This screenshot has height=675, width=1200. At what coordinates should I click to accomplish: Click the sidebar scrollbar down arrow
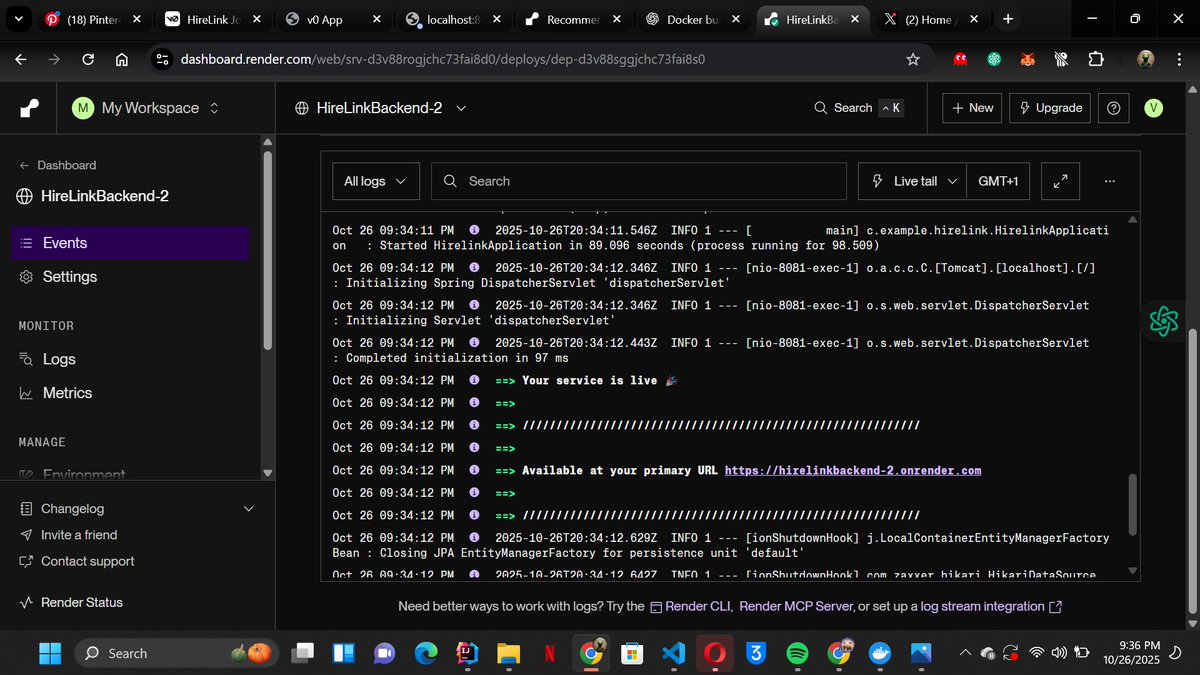coord(267,473)
